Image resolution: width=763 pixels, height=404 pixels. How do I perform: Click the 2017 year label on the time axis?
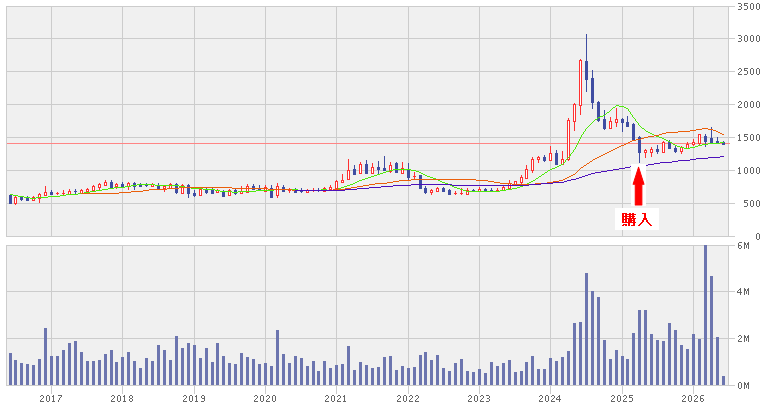point(51,399)
